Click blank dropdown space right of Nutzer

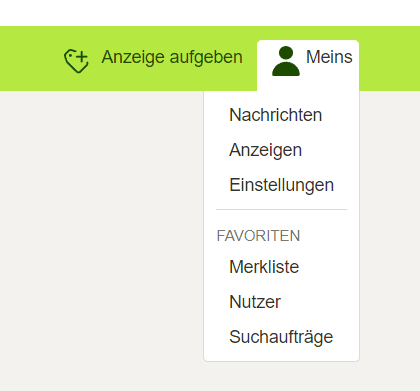tap(318, 302)
